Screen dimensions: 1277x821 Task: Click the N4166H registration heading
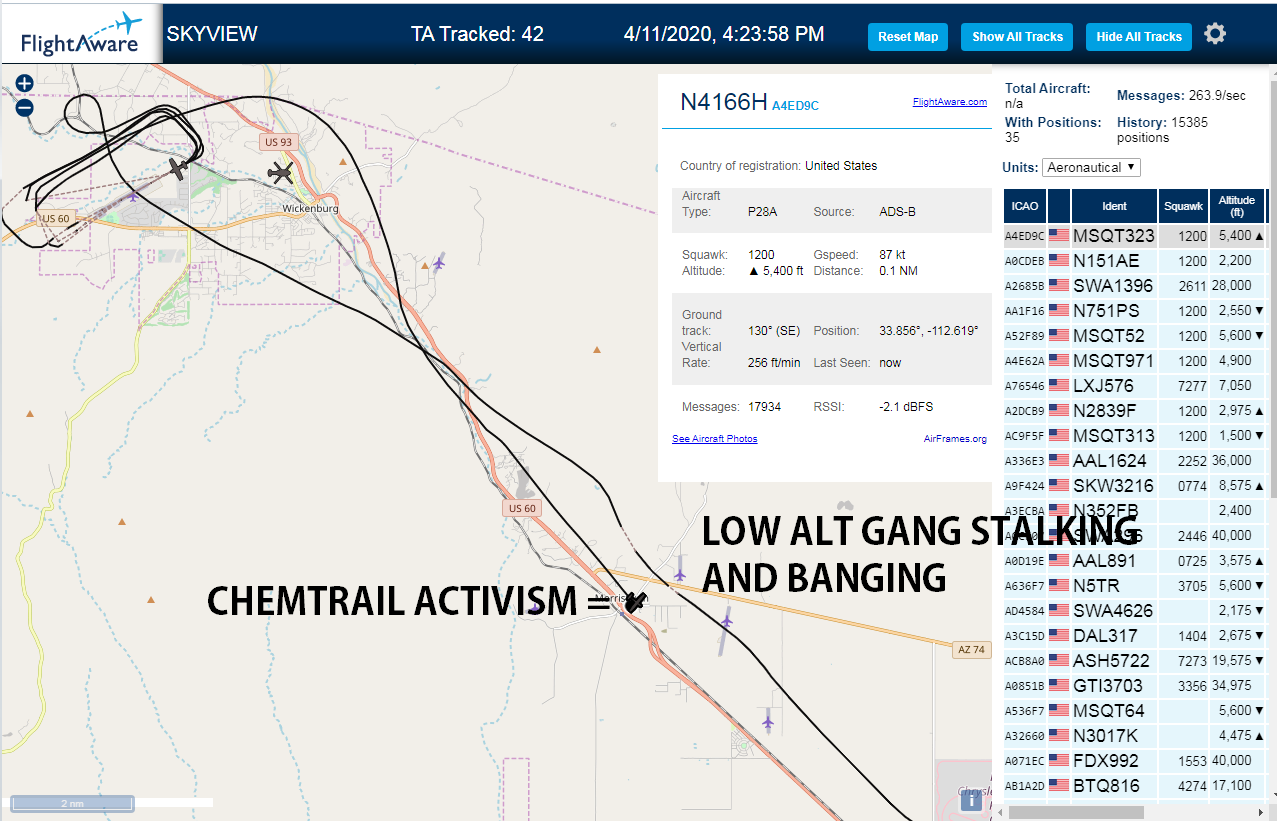click(x=723, y=102)
